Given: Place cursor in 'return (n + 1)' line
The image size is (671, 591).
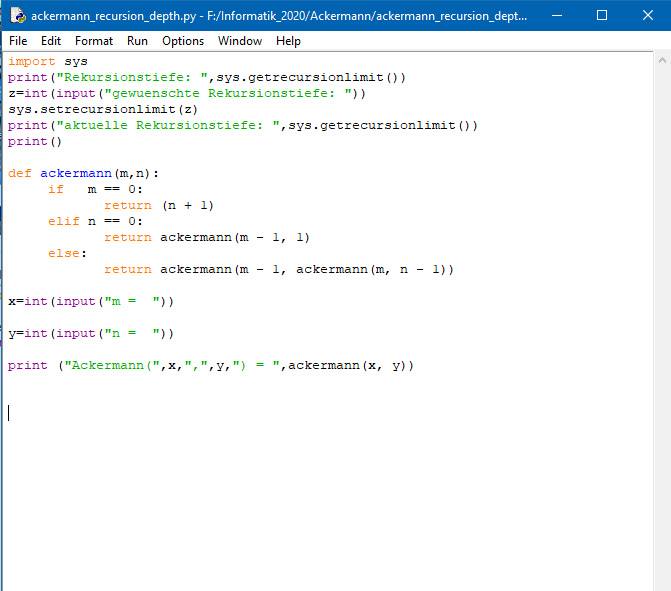Looking at the screenshot, I should pyautogui.click(x=158, y=205).
